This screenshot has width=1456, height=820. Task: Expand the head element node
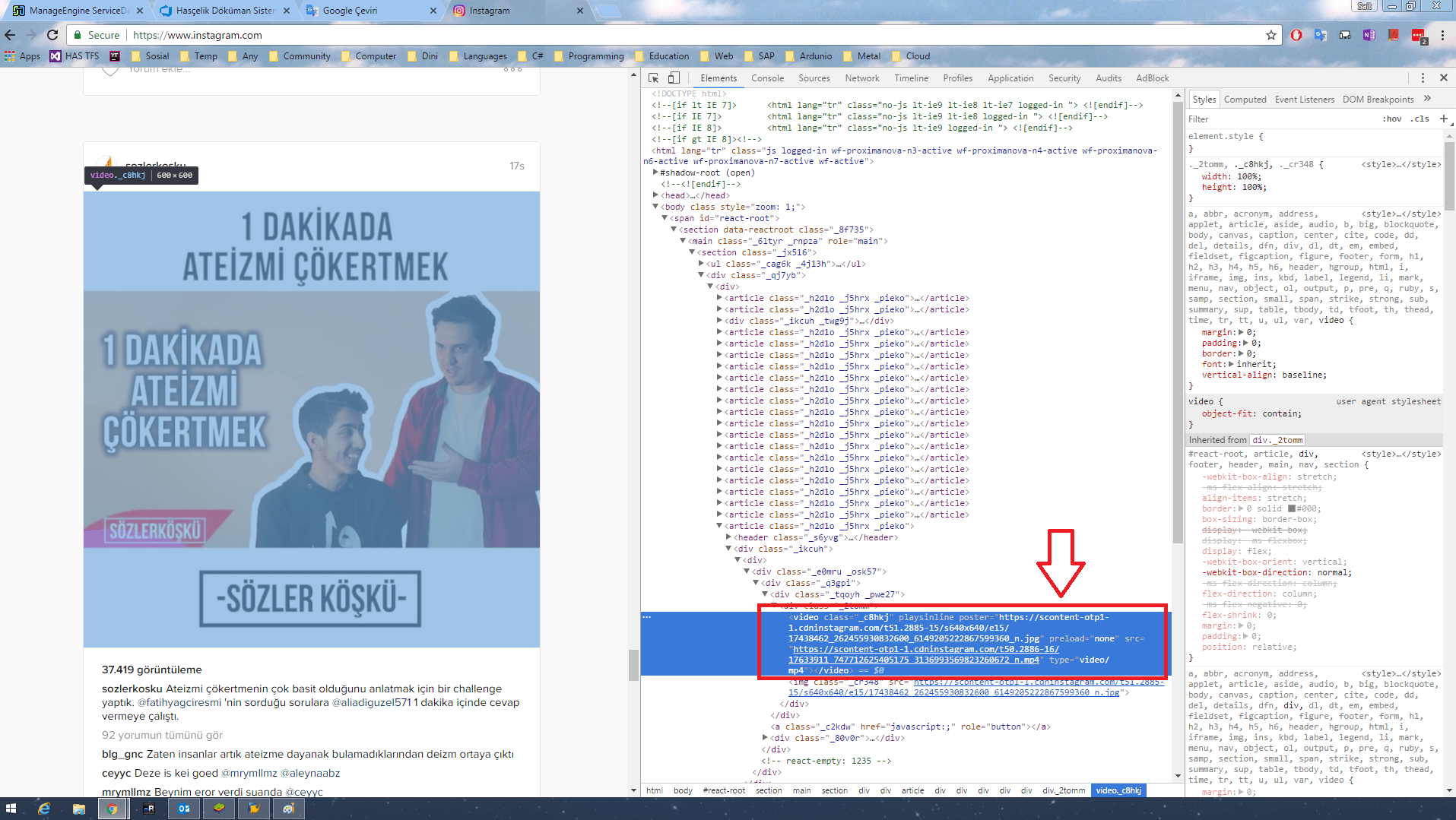tap(655, 195)
